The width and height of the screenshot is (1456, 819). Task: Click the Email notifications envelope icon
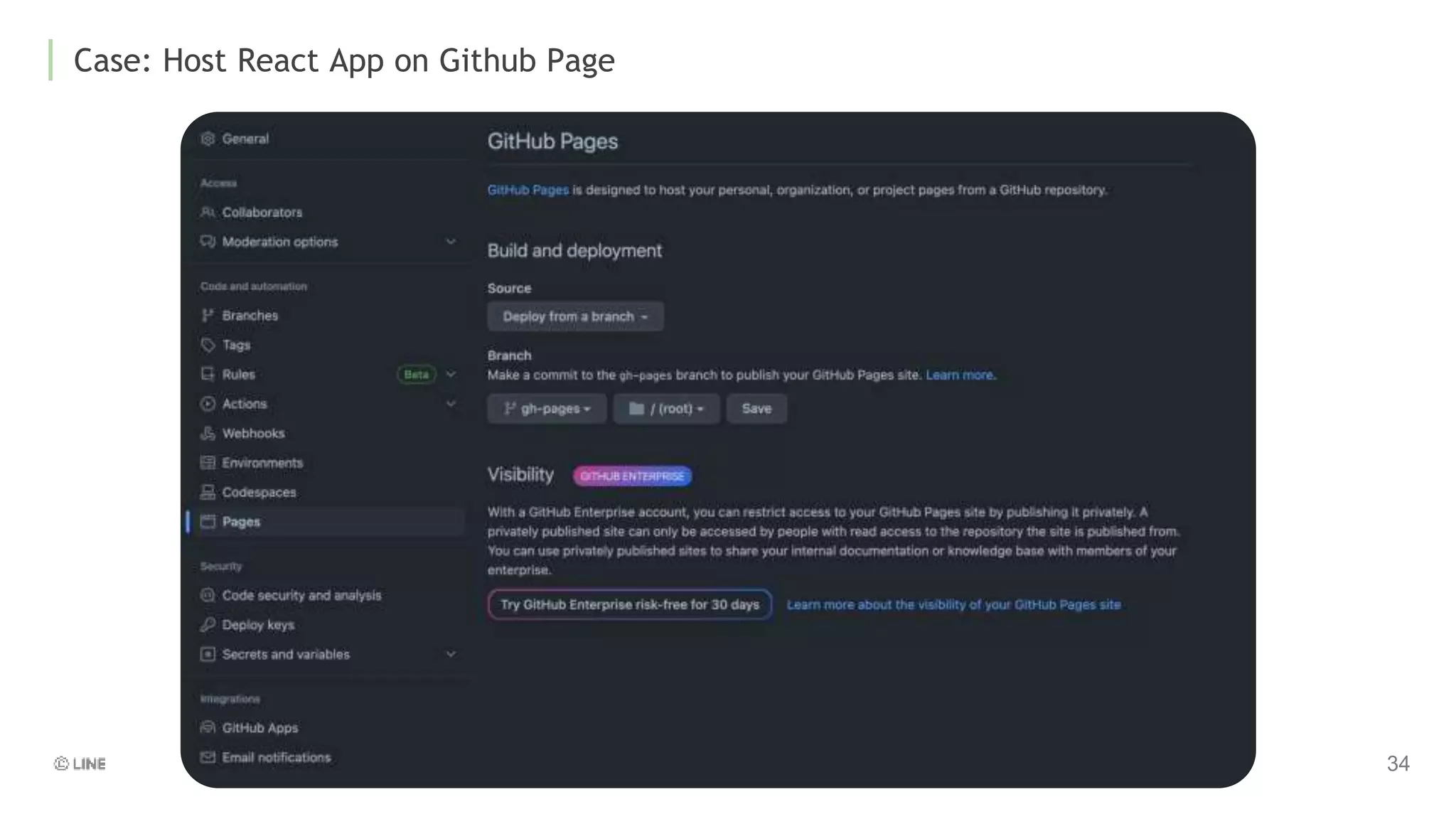[208, 758]
